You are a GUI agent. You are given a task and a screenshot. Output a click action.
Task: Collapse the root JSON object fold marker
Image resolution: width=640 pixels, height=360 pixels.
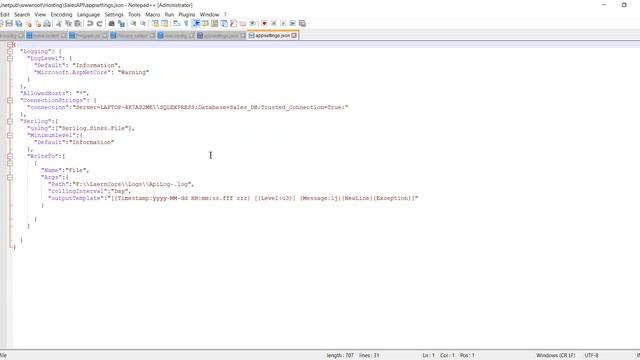coord(10,44)
